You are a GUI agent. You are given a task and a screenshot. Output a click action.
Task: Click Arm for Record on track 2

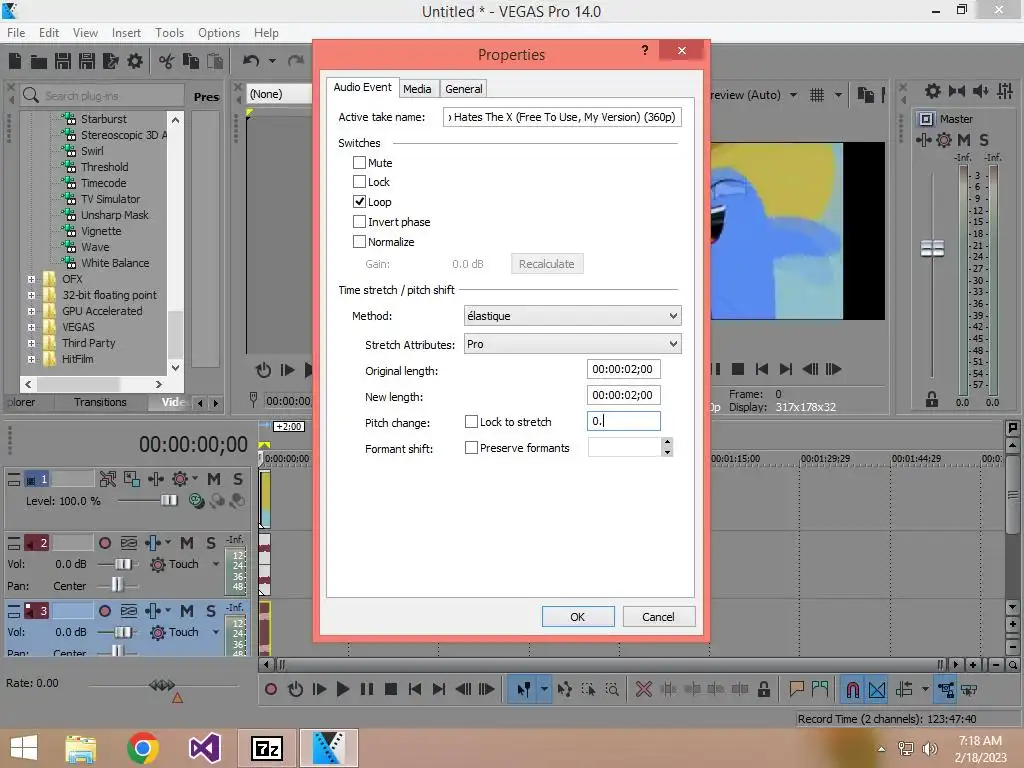(104, 543)
